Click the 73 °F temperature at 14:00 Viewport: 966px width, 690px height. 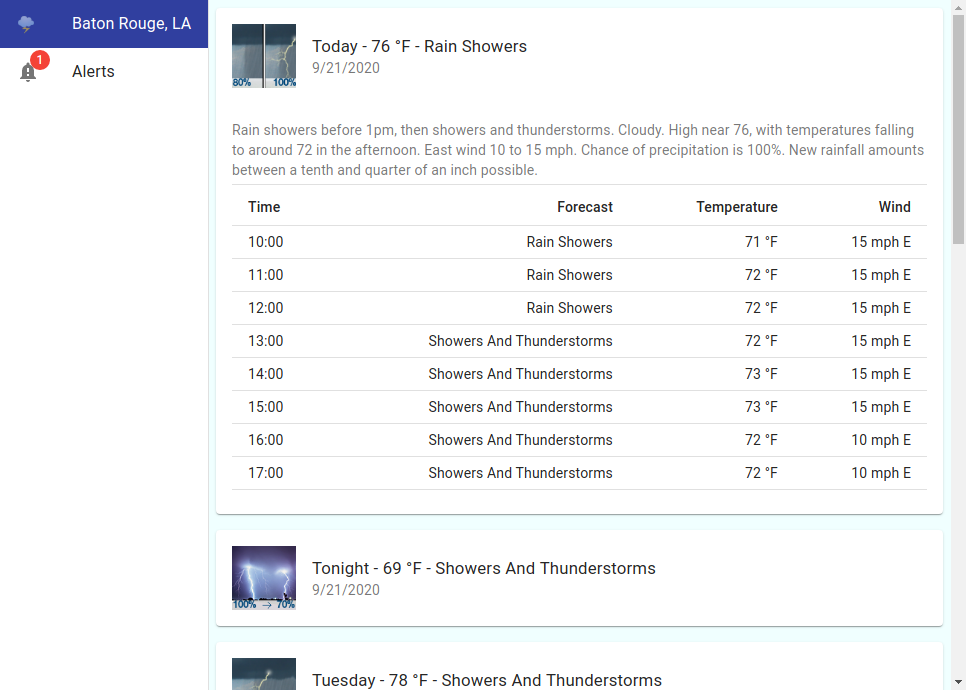coord(761,374)
